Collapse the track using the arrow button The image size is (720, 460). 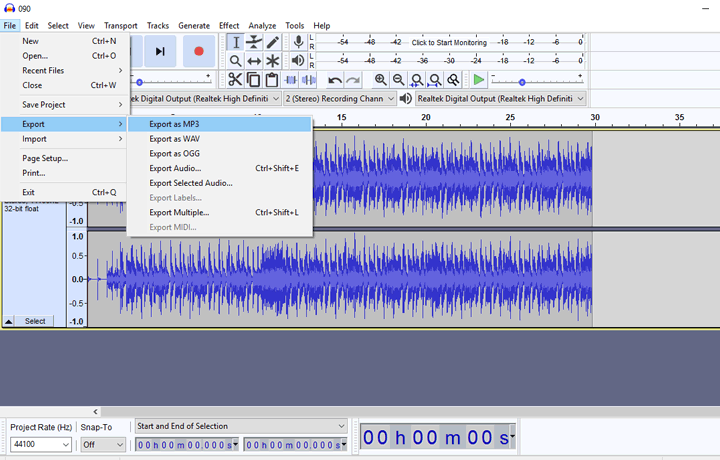point(9,321)
